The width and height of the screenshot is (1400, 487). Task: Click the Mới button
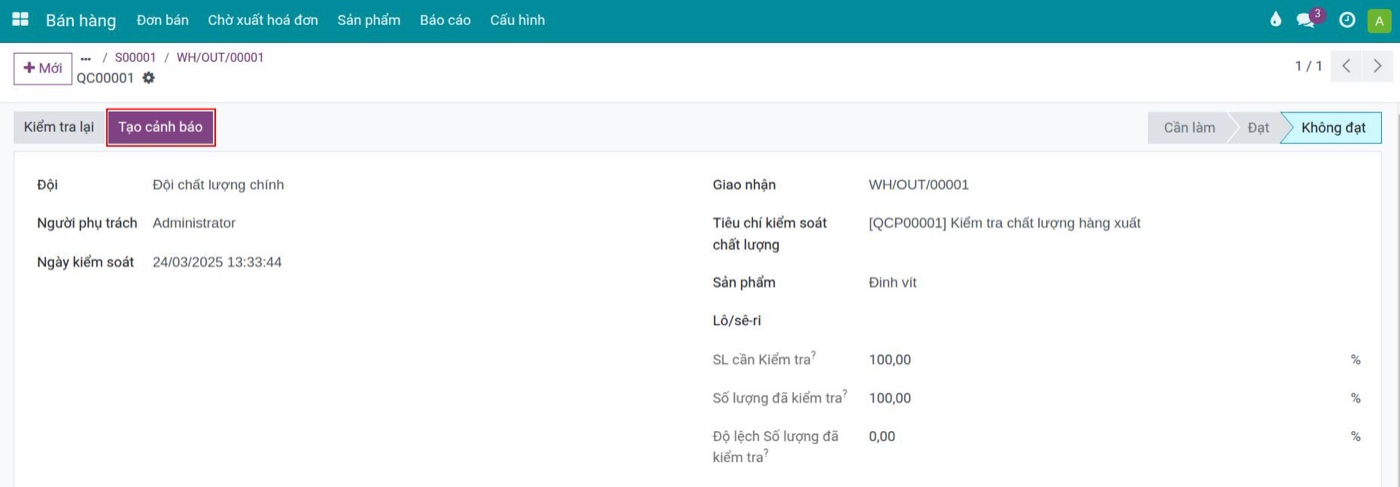pos(43,68)
